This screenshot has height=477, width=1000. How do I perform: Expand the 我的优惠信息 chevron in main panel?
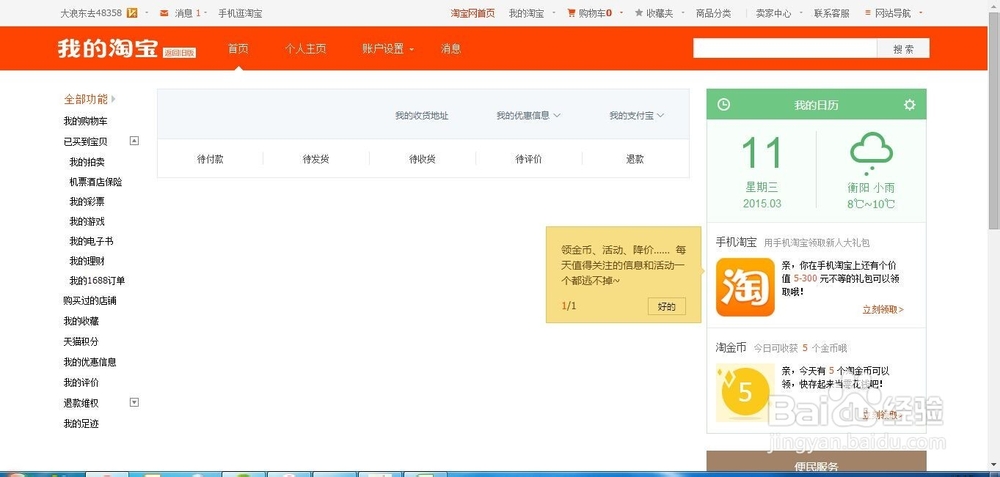pyautogui.click(x=557, y=115)
